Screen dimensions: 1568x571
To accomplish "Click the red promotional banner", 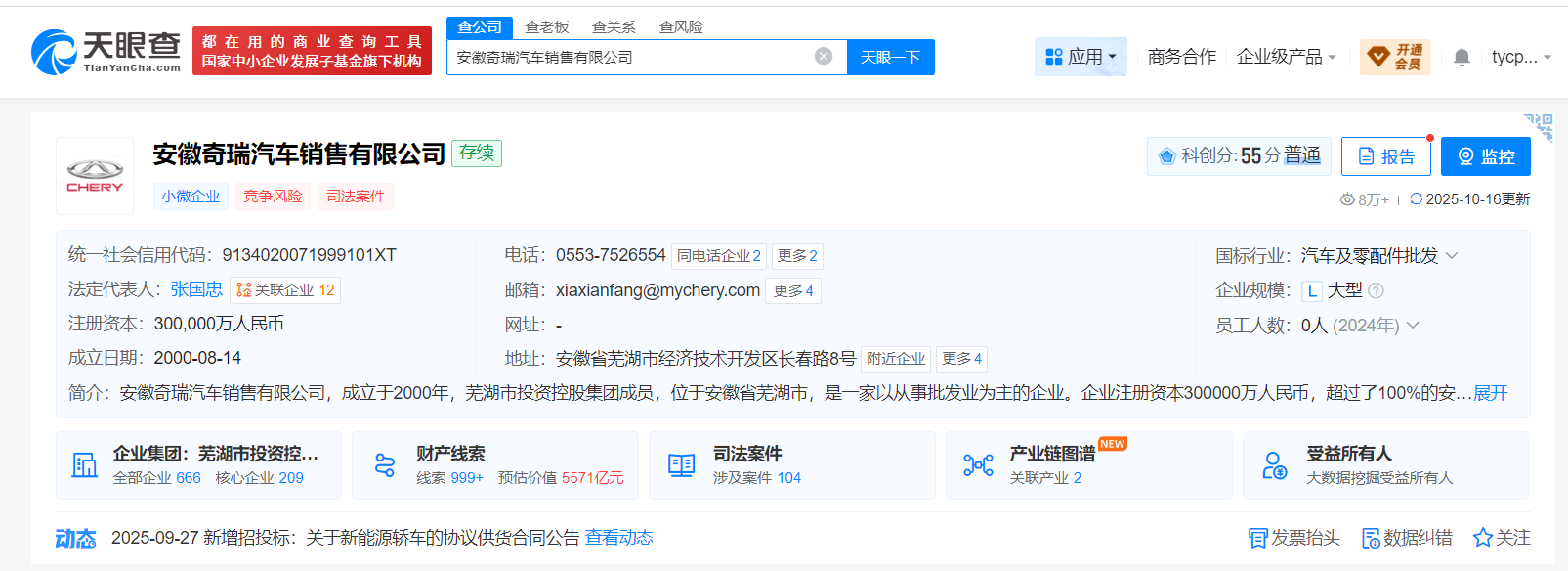I will click(x=312, y=51).
